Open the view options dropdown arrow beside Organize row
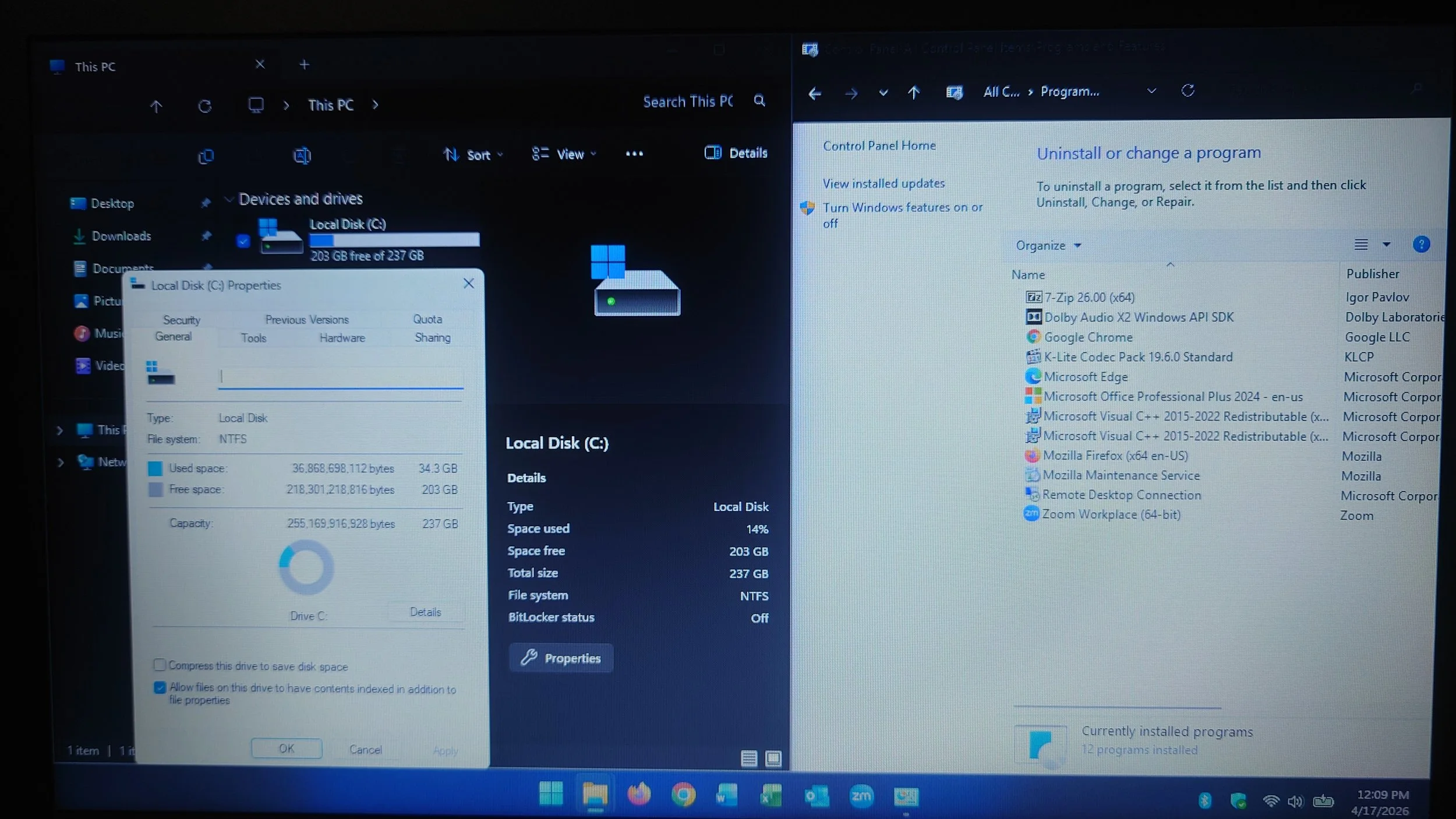The height and width of the screenshot is (819, 1456). [1387, 245]
